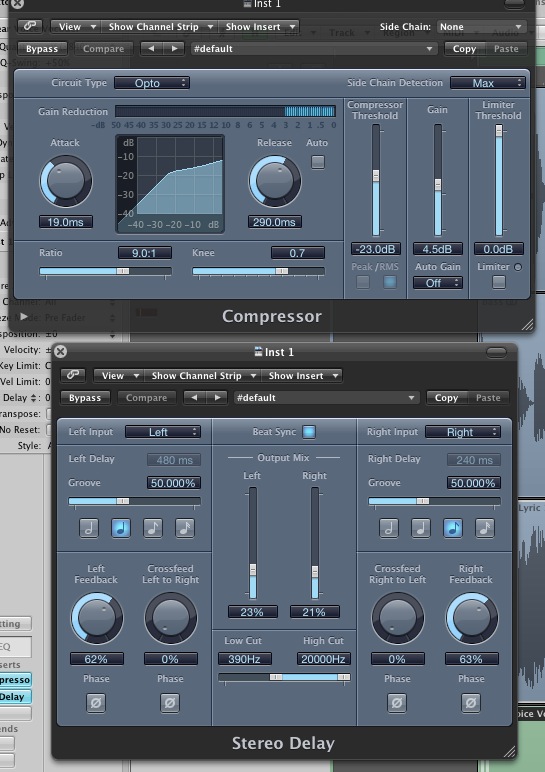Open Left Input dropdown
The height and width of the screenshot is (772, 545).
point(162,432)
